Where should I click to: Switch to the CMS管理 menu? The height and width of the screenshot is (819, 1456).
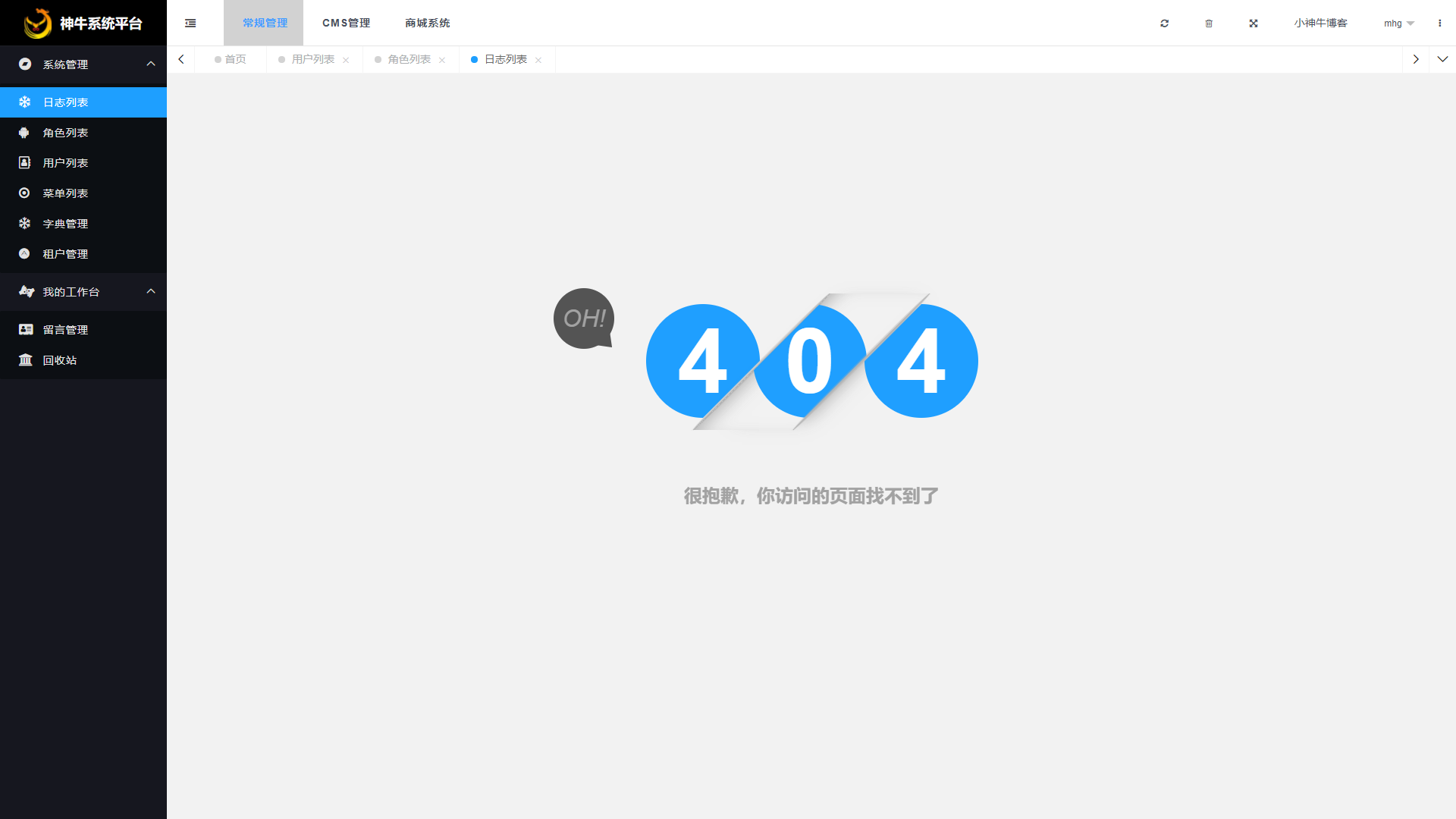click(346, 23)
